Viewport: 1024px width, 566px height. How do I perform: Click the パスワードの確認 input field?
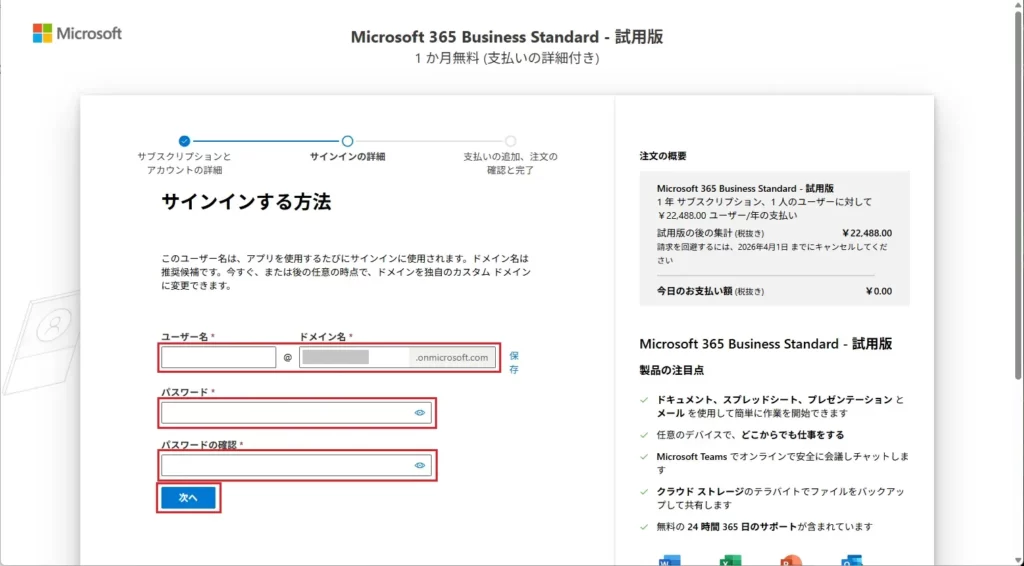(296, 465)
